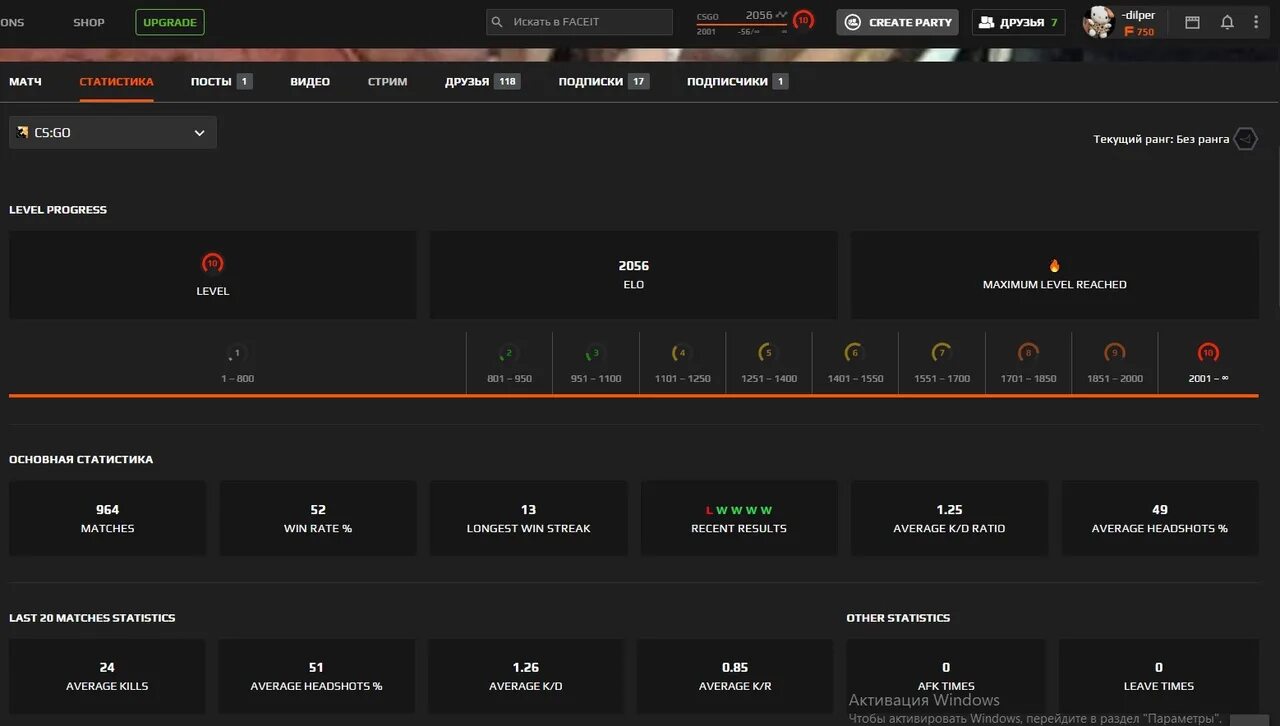Click the OTHER STATISTICS heading

tap(898, 618)
